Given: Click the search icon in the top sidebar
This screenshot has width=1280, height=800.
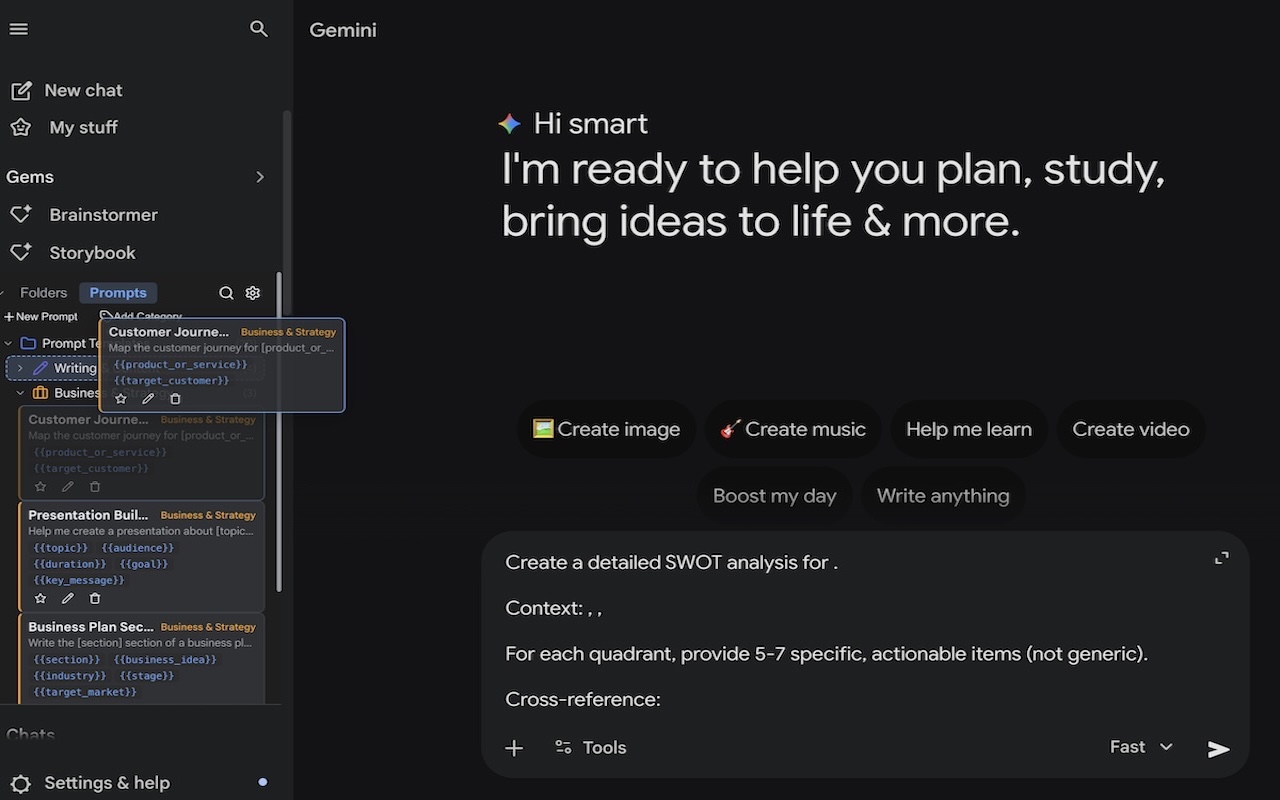Looking at the screenshot, I should [259, 29].
